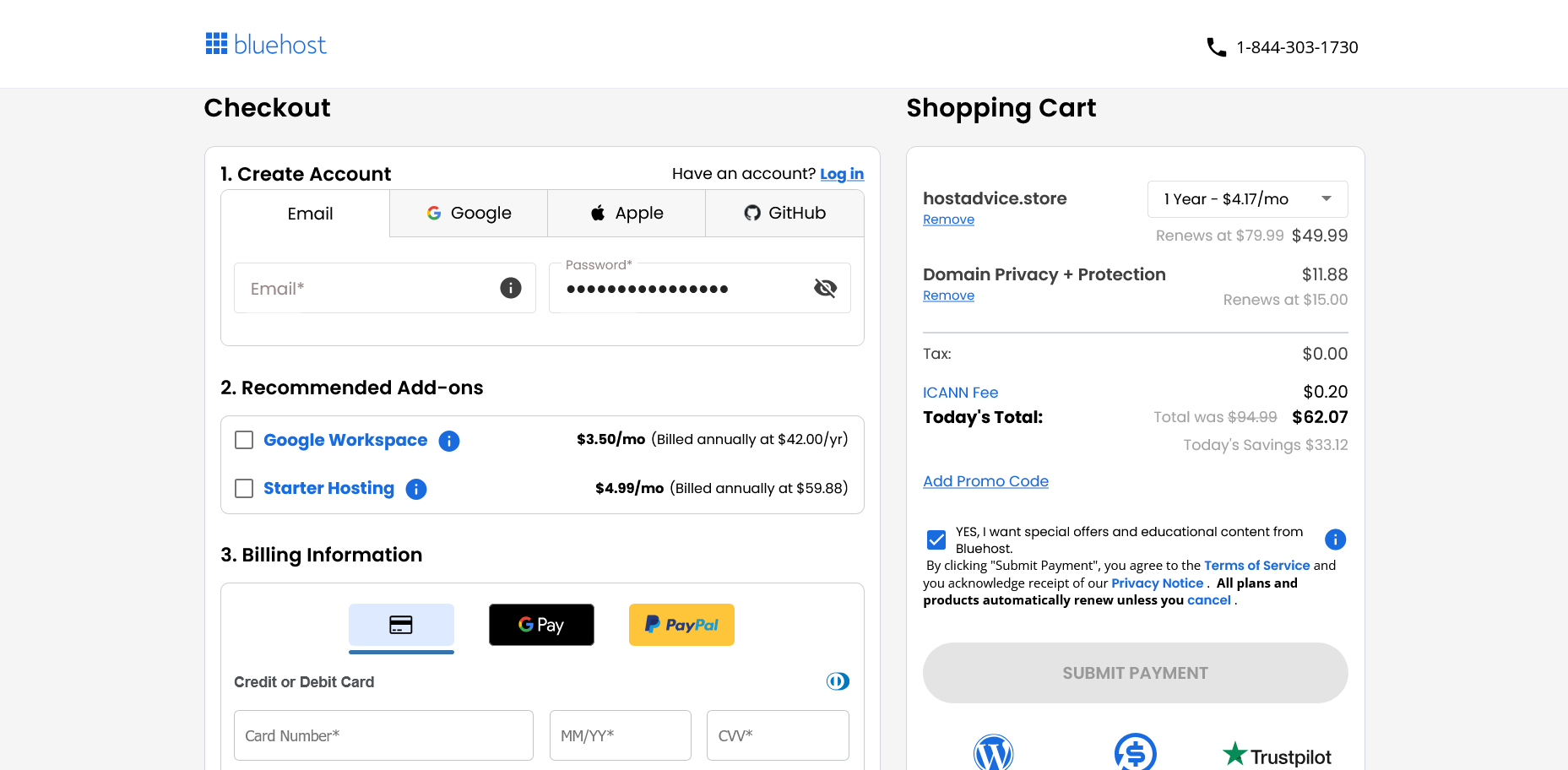Click the Starter Hosting add-on link
Image resolution: width=1568 pixels, height=770 pixels.
(x=328, y=488)
